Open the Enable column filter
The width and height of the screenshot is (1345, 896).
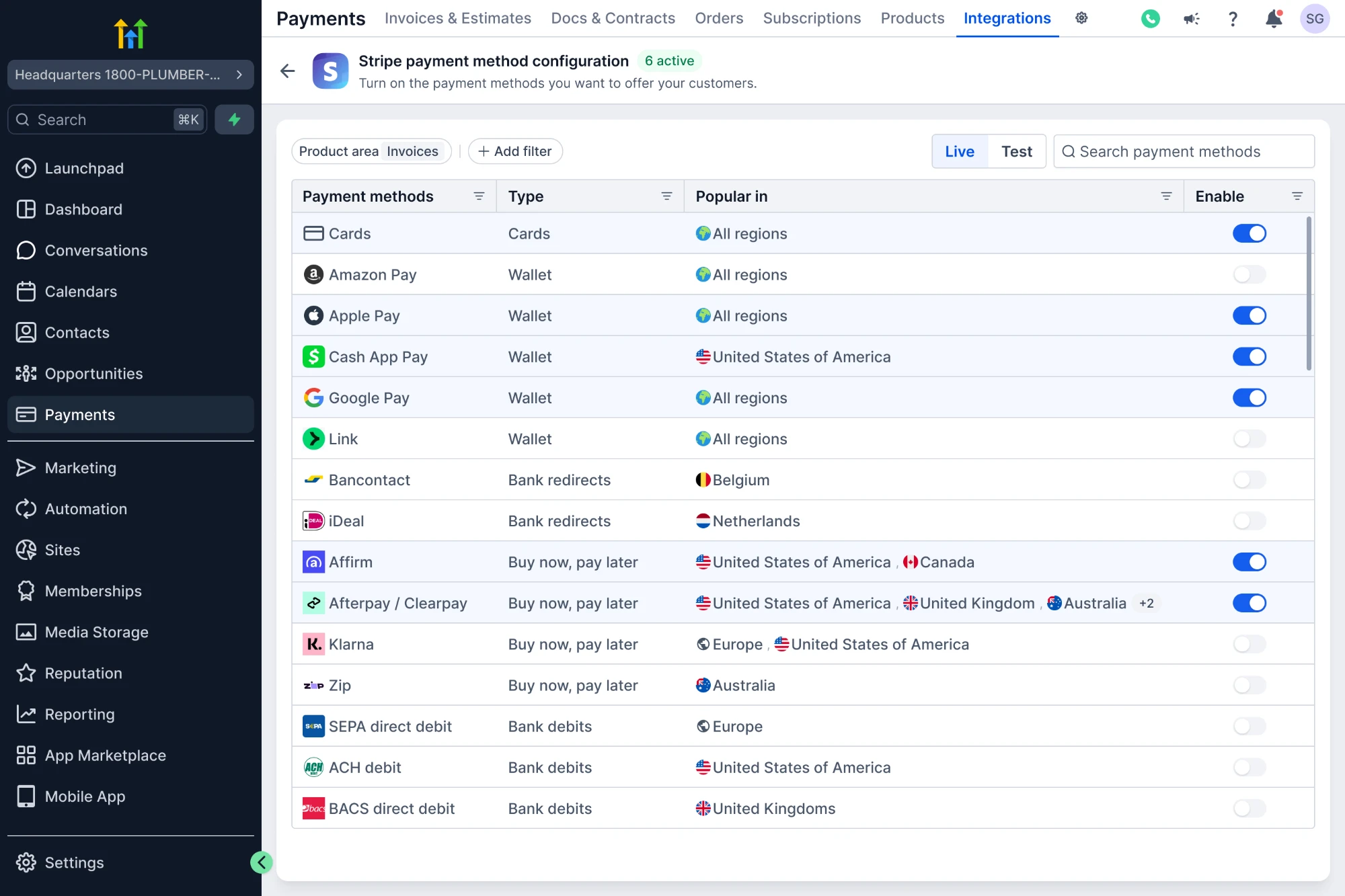coord(1297,196)
